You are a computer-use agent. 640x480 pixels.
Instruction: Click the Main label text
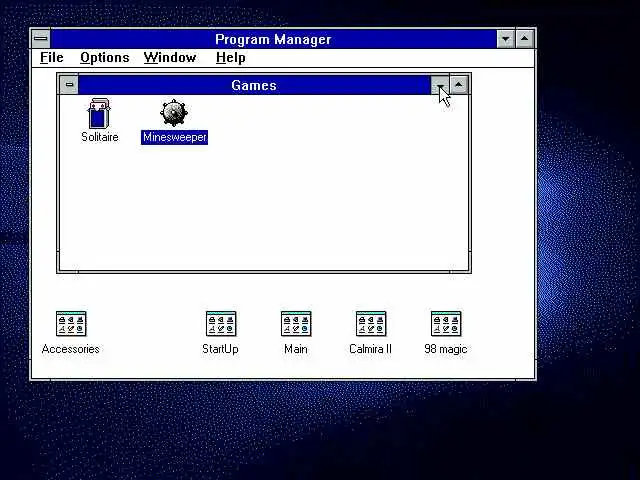click(x=296, y=349)
